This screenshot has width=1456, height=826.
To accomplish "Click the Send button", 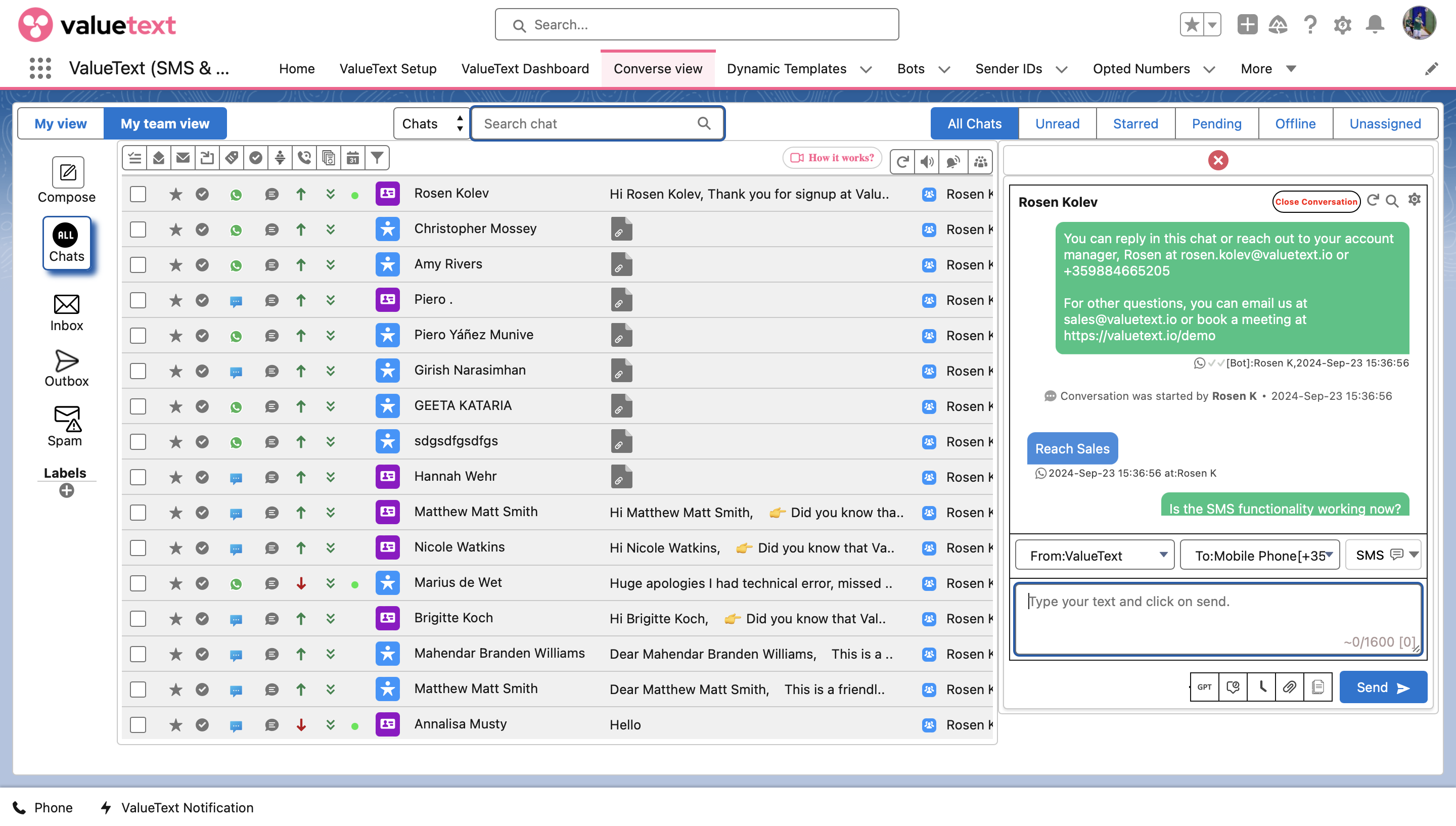I will coord(1383,687).
